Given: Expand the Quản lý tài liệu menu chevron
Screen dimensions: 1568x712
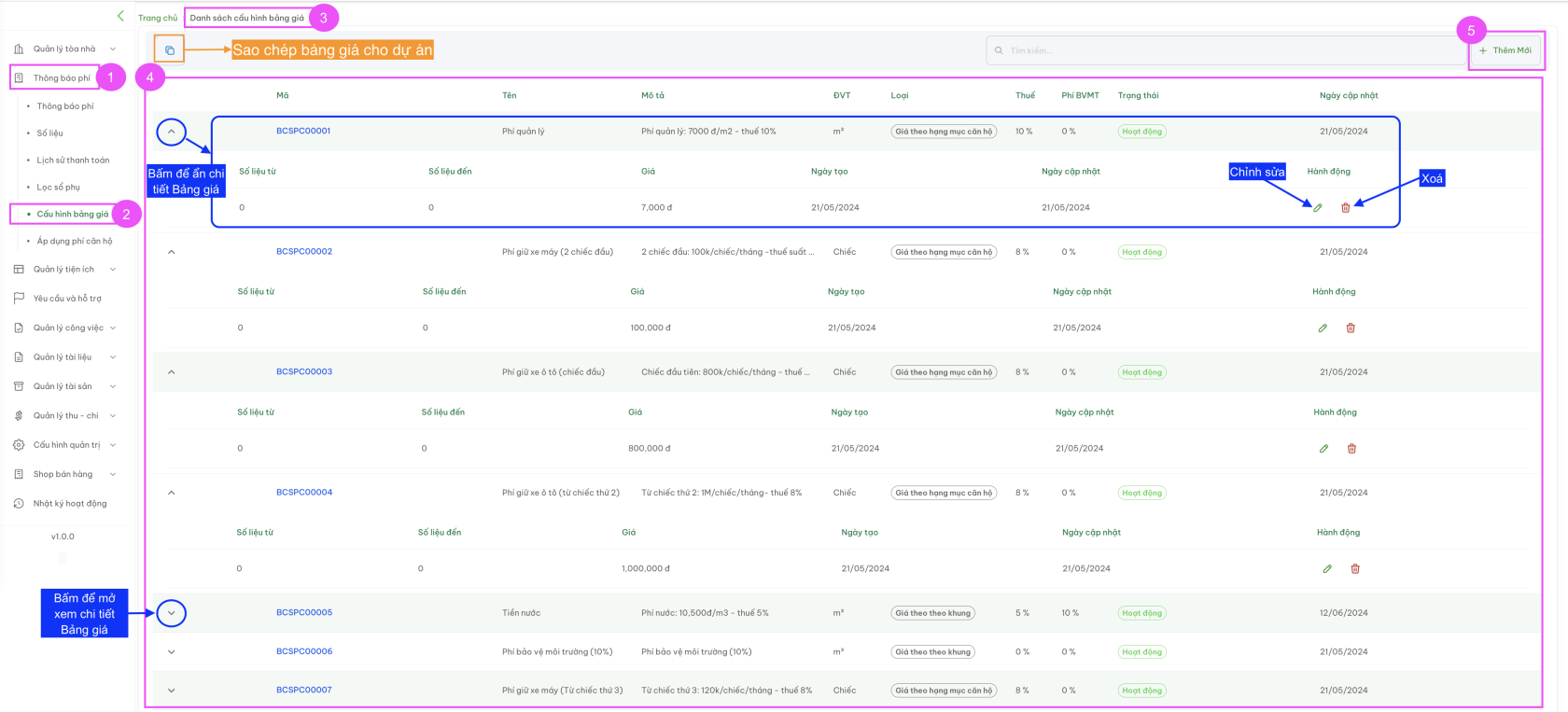Looking at the screenshot, I should 113,357.
